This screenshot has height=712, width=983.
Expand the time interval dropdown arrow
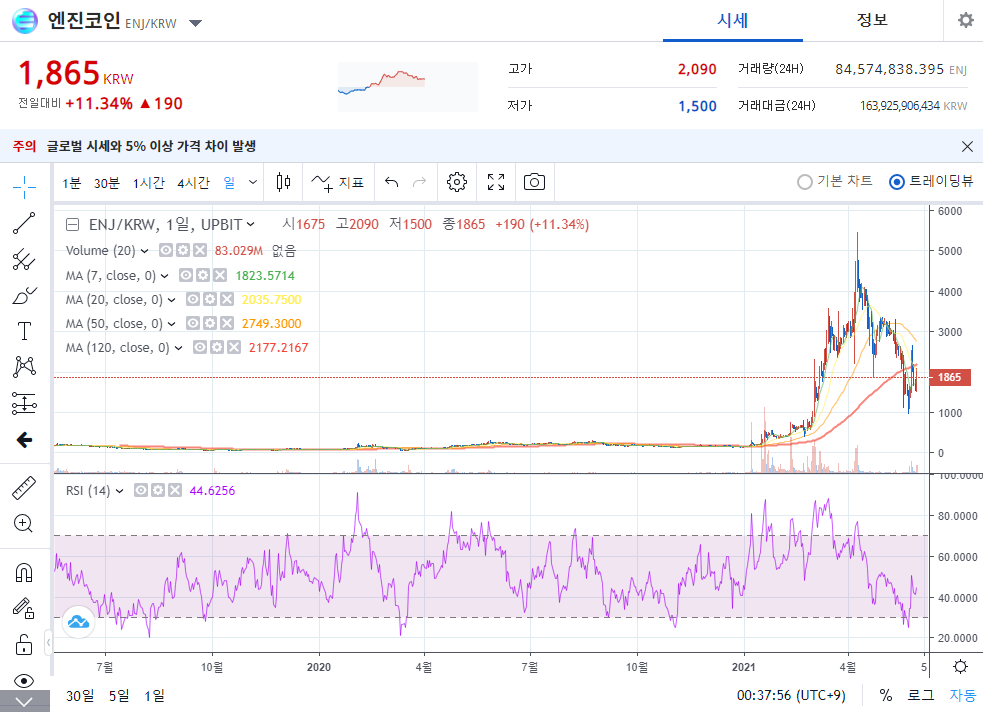253,182
